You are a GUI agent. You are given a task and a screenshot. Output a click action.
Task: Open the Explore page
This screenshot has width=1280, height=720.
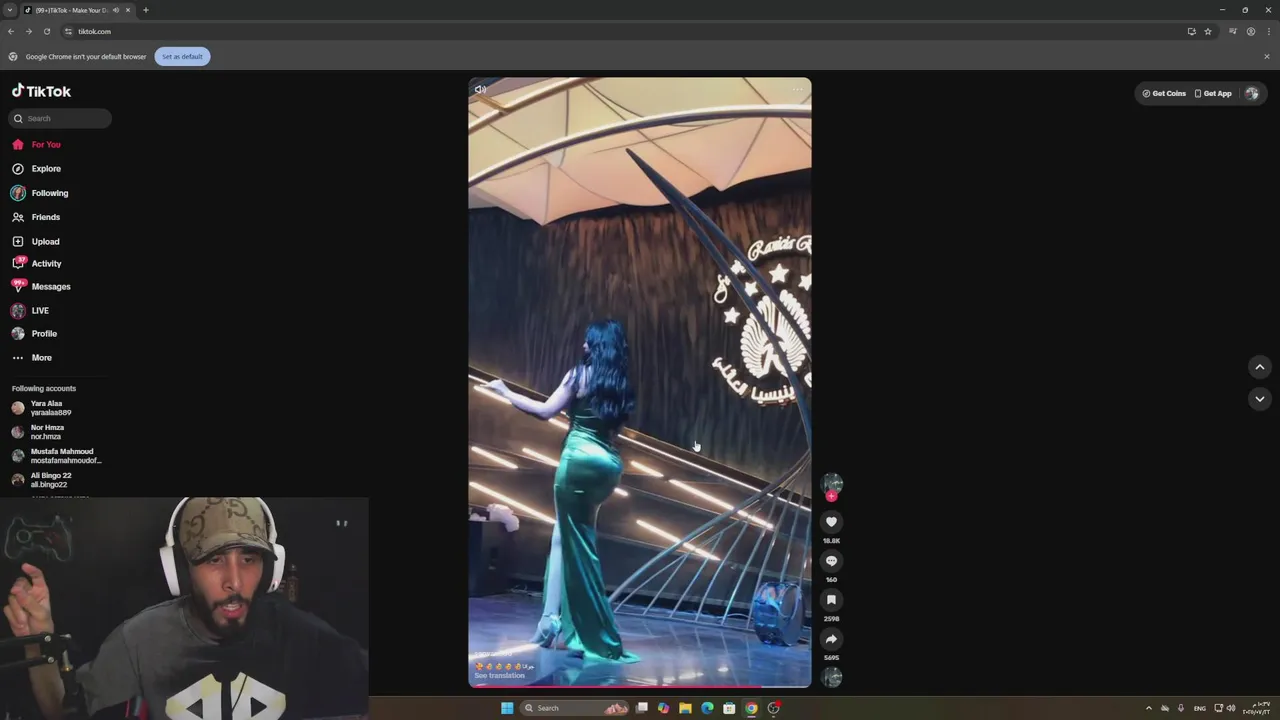[x=37, y=169]
